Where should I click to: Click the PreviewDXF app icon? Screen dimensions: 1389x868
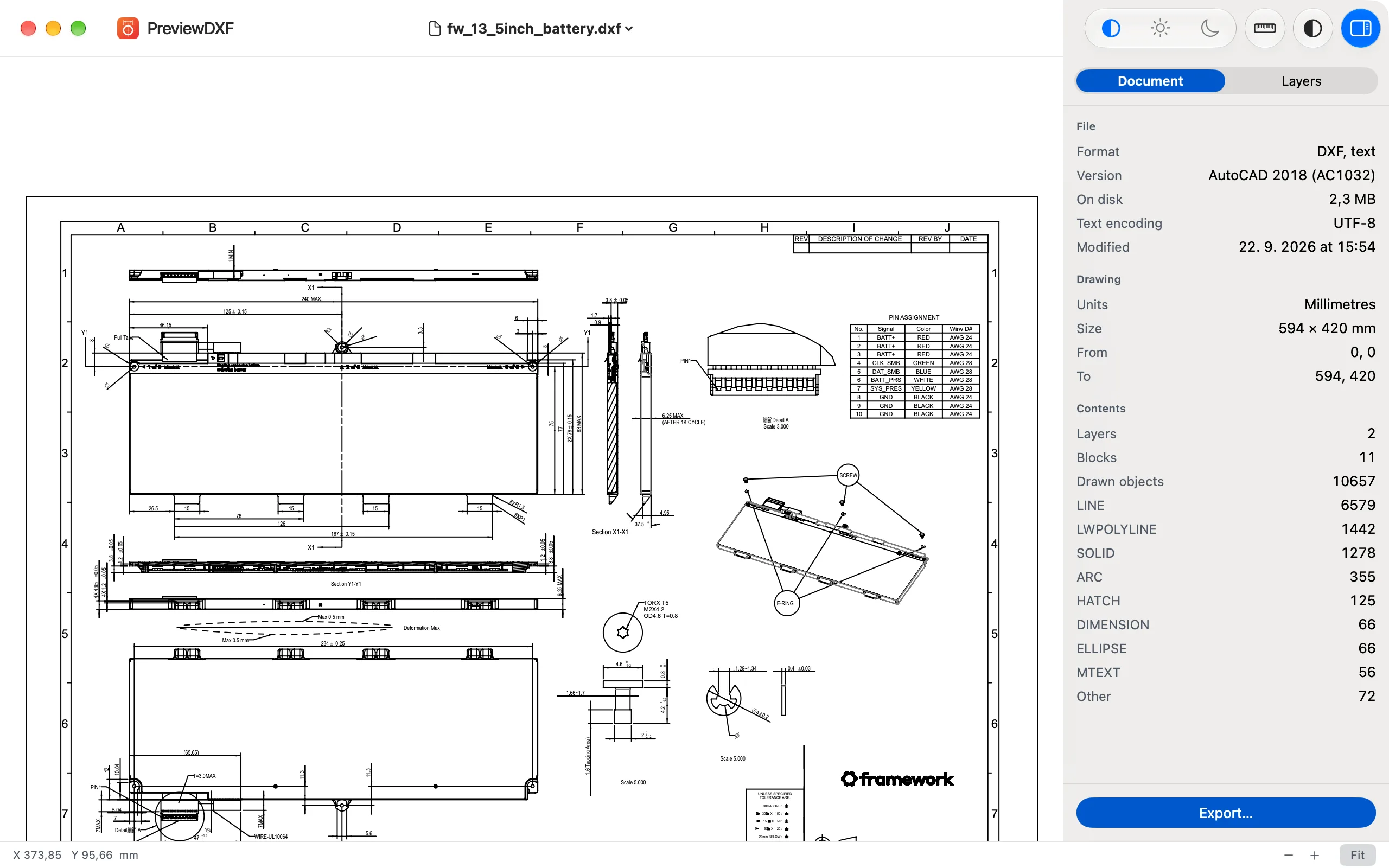point(128,28)
